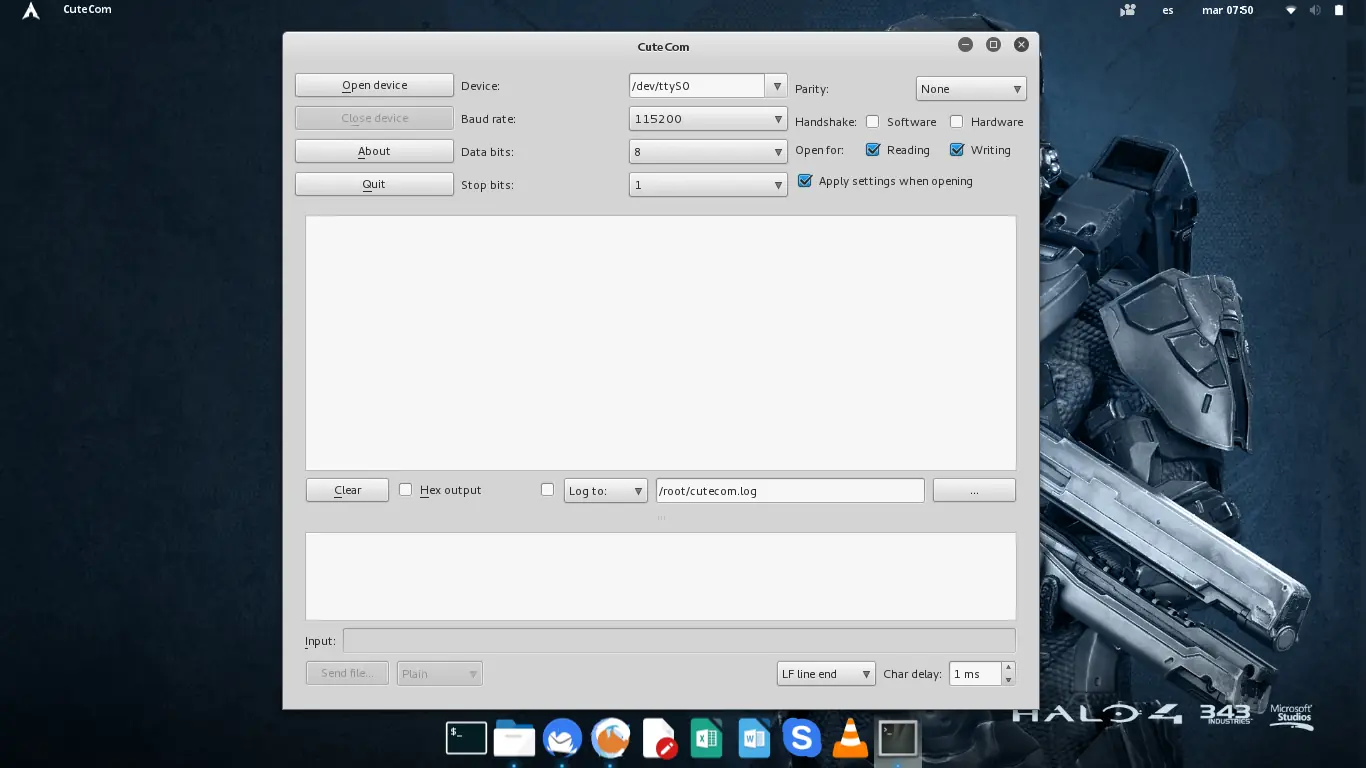Open the Data bits dropdown
The width and height of the screenshot is (1366, 768).
(x=708, y=152)
